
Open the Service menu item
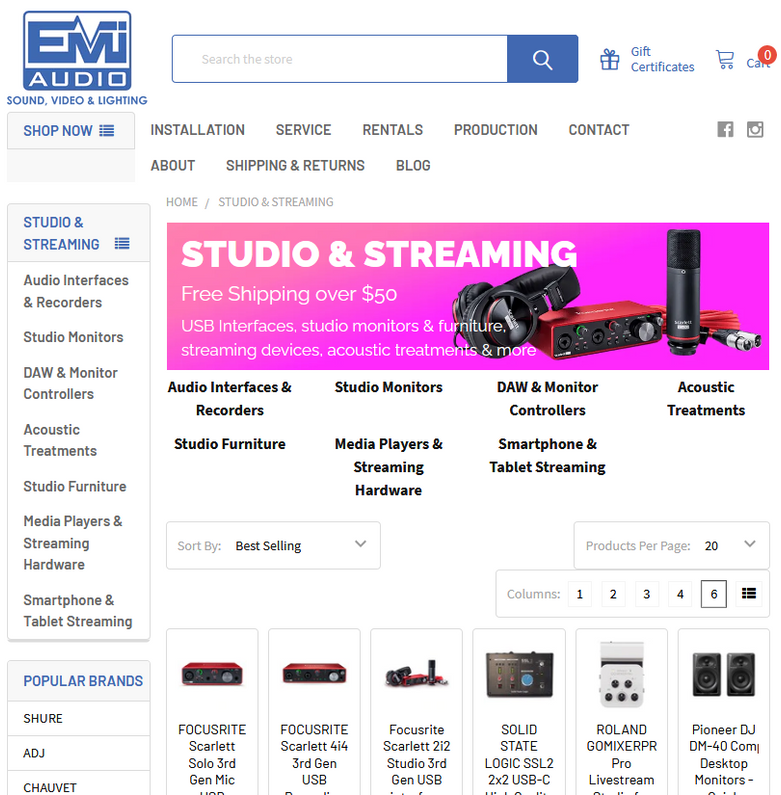pyautogui.click(x=303, y=130)
